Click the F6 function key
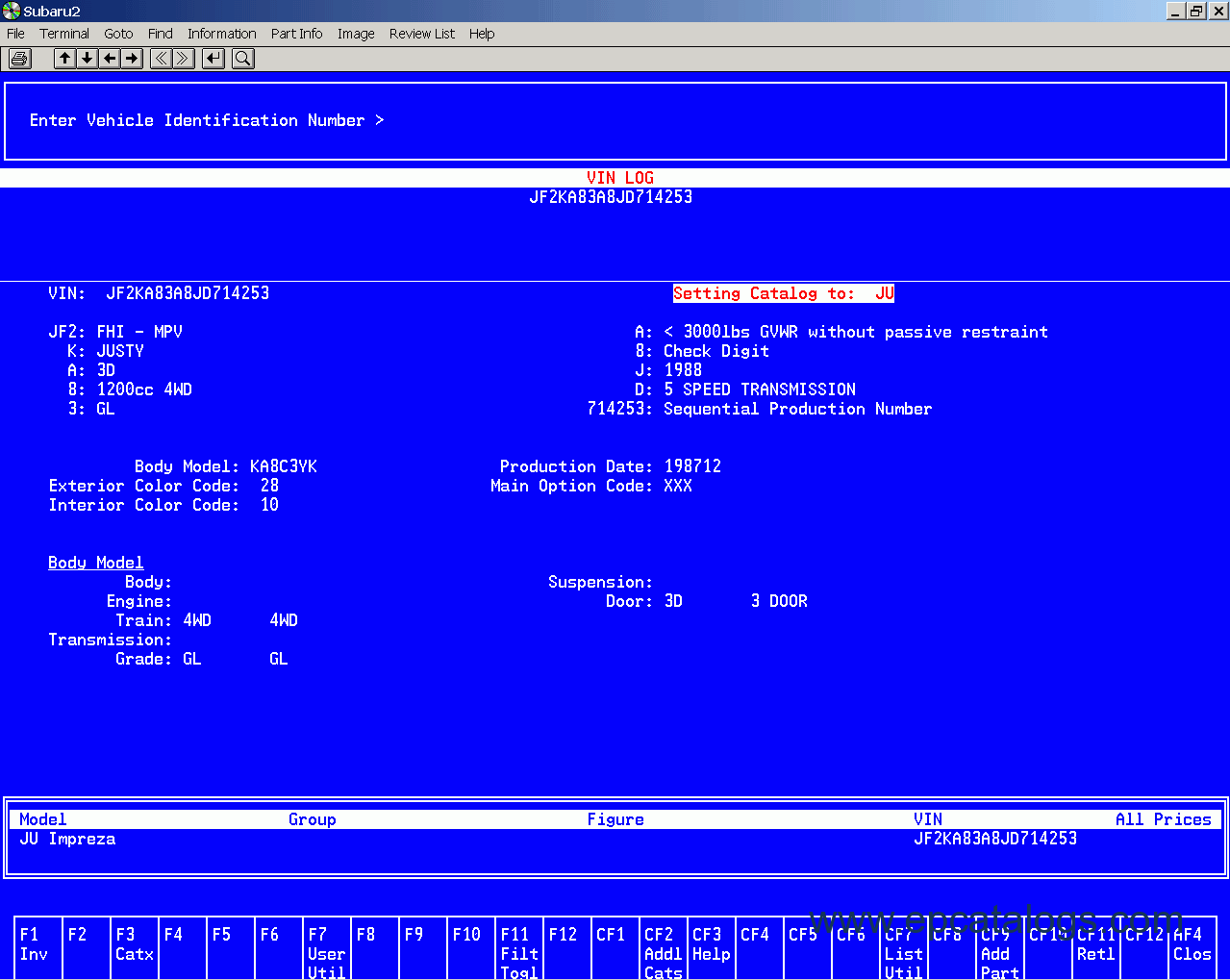This screenshot has height=980, width=1230. click(279, 948)
